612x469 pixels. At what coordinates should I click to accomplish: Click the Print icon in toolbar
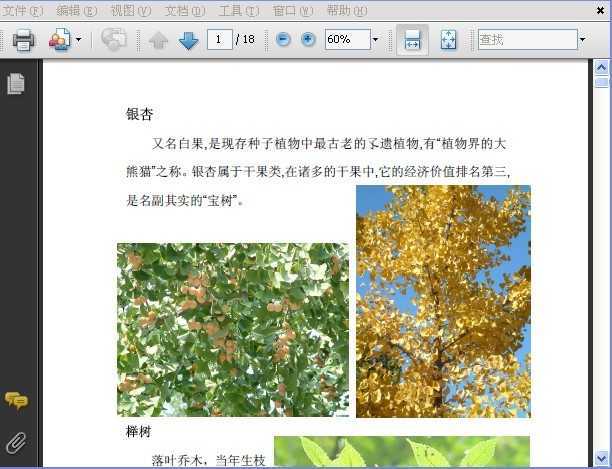pos(23,40)
